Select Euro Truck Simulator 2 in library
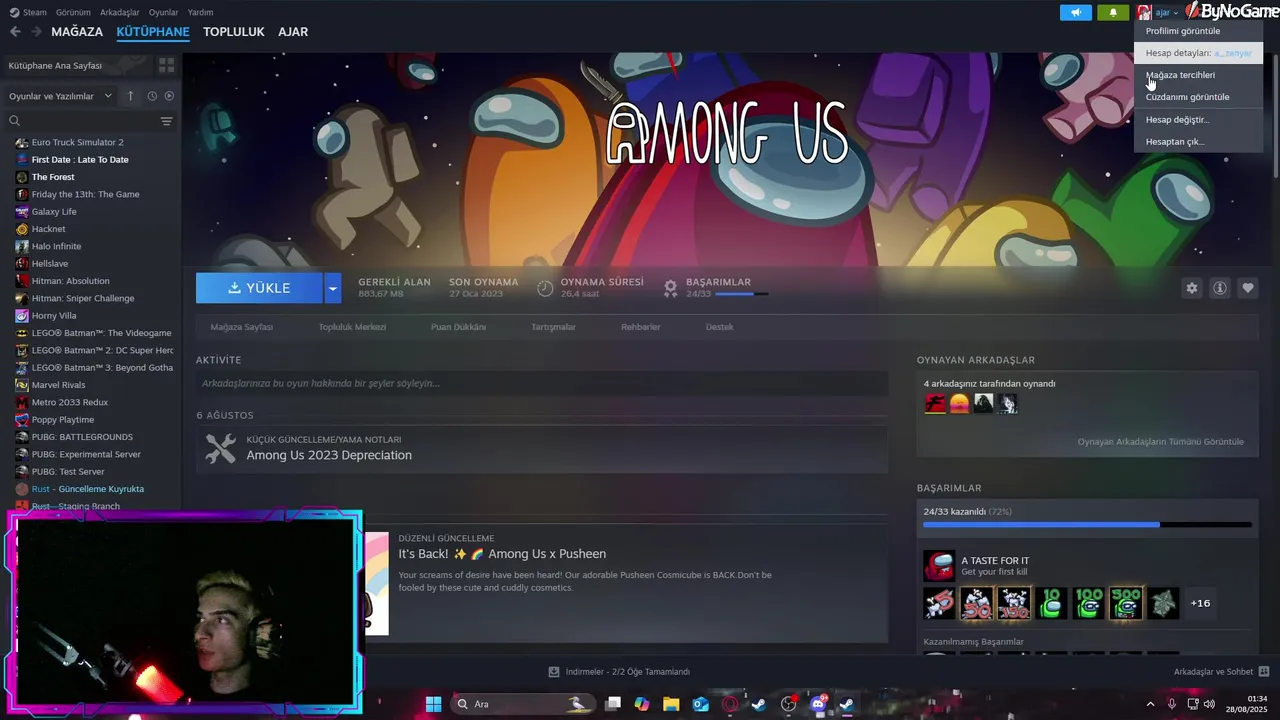1280x720 pixels. [x=78, y=142]
